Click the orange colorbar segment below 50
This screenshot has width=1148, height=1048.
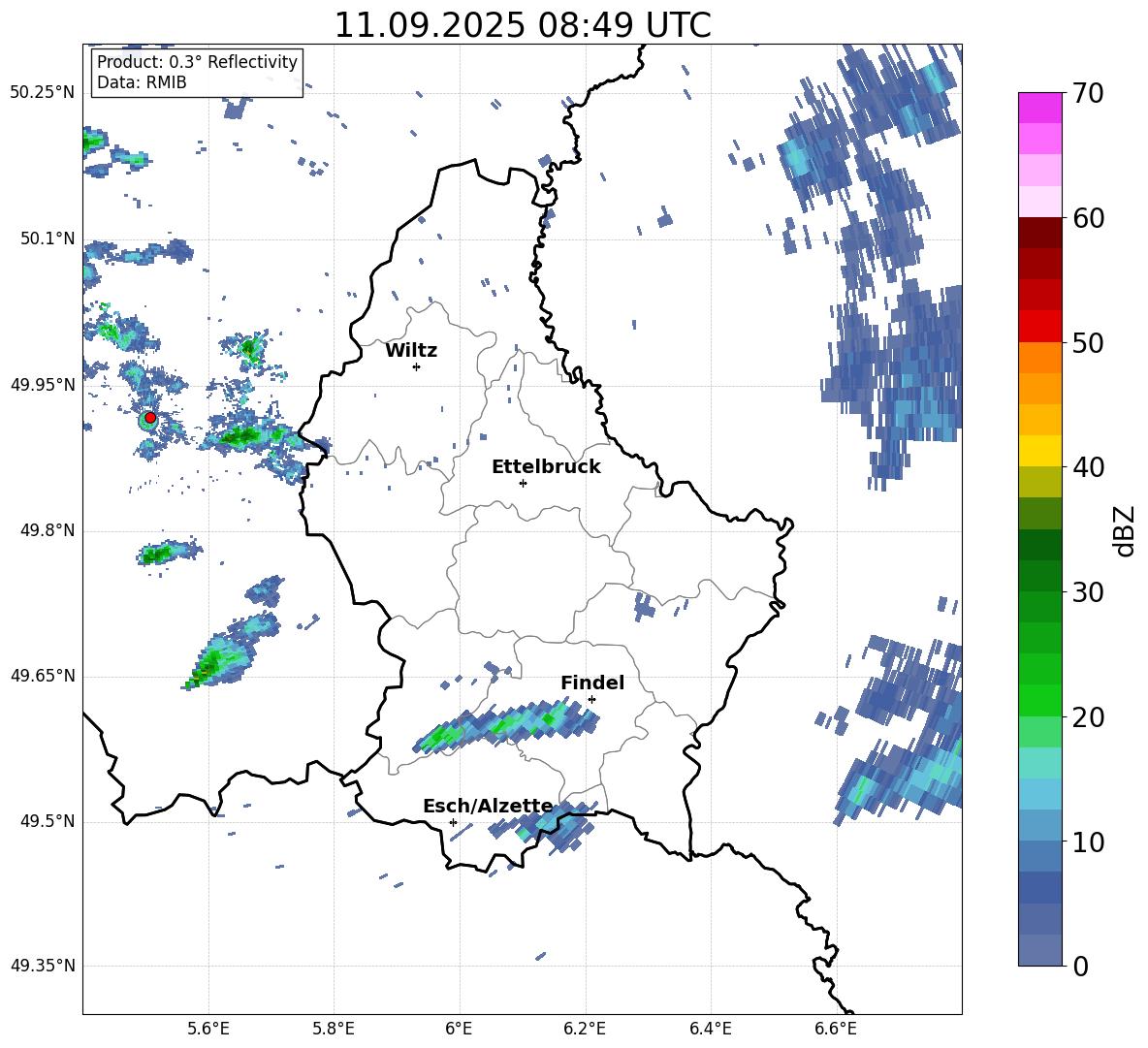[x=1040, y=358]
